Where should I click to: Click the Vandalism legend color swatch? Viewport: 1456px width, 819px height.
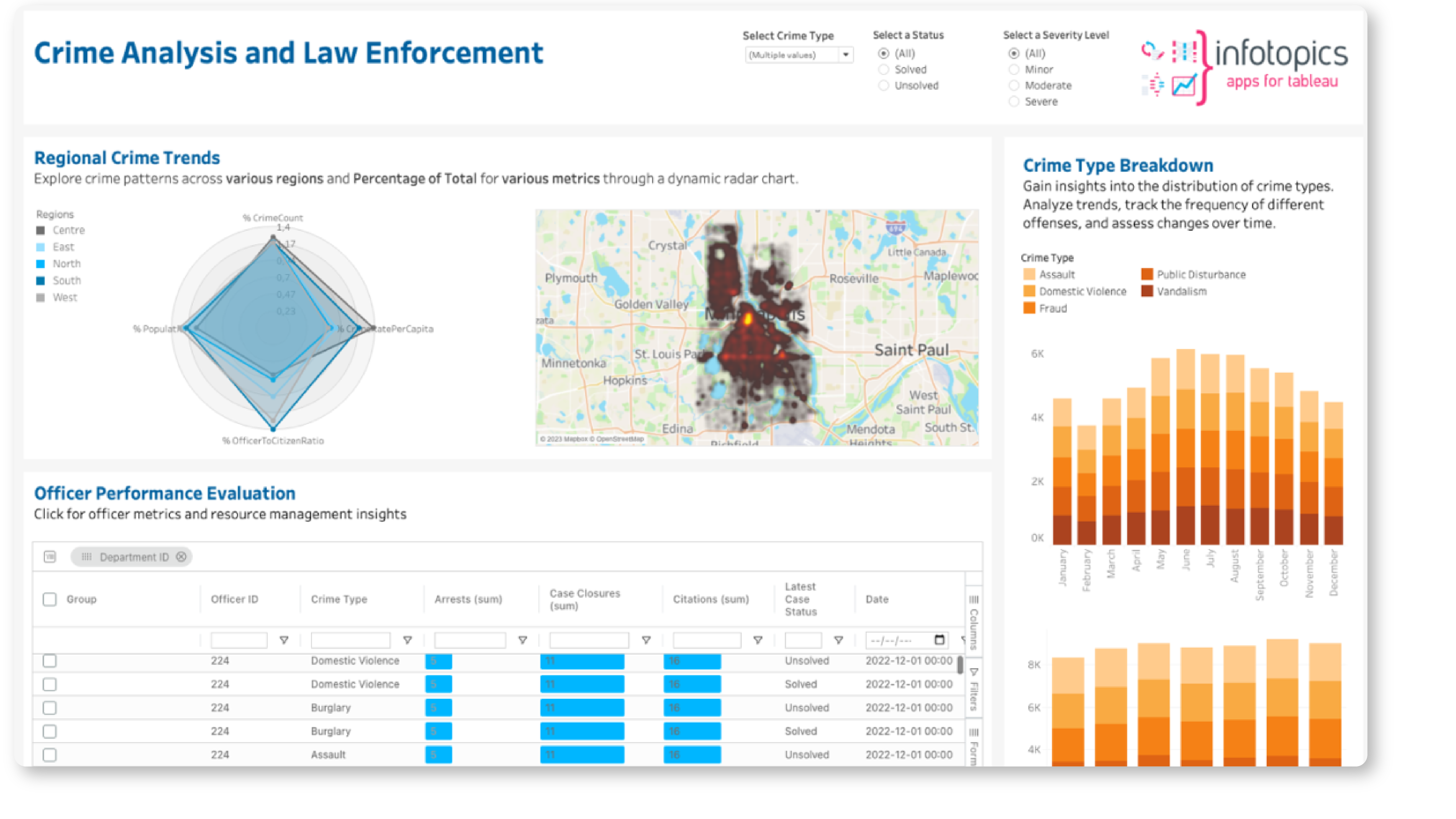1147,291
